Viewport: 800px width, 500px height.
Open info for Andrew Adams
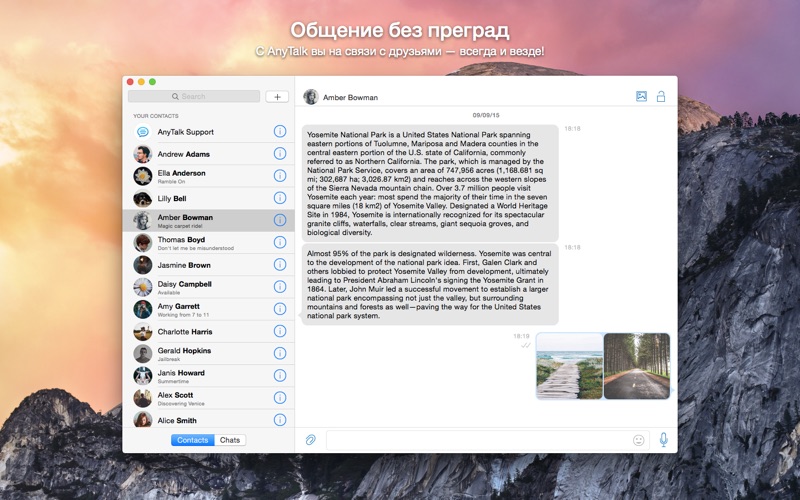point(280,153)
